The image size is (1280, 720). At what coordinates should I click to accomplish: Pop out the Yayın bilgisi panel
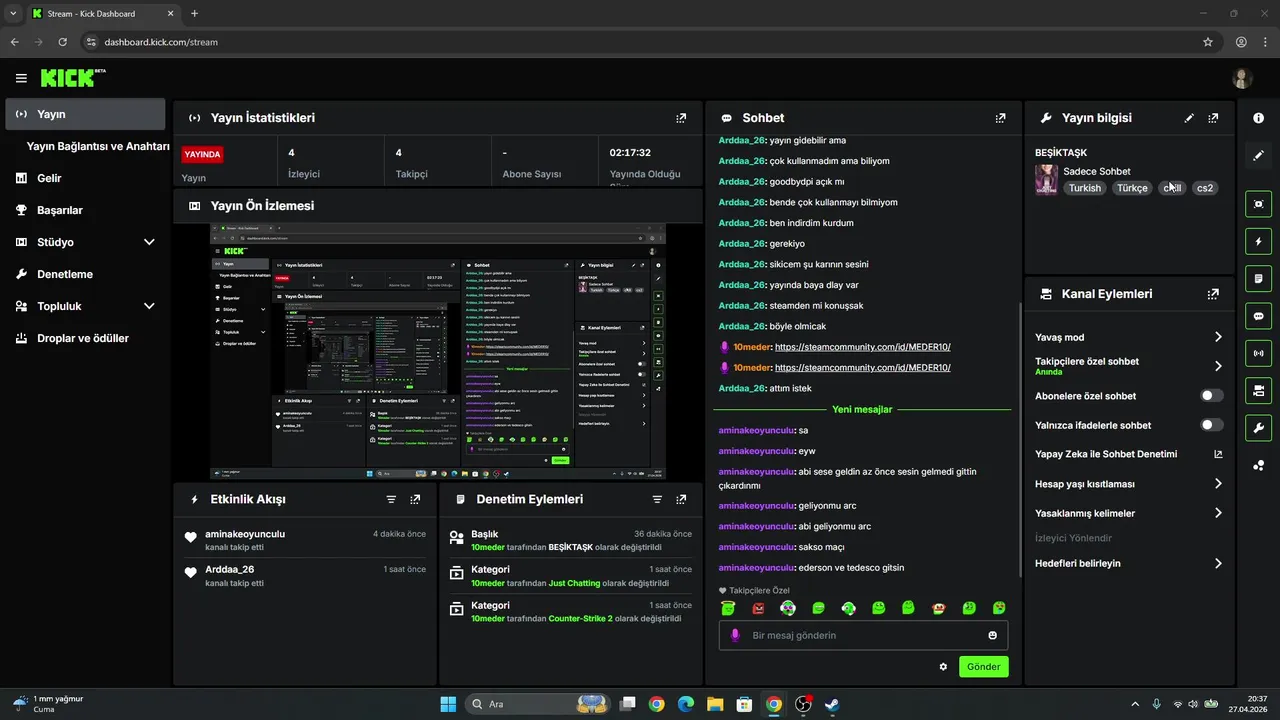tap(1213, 118)
